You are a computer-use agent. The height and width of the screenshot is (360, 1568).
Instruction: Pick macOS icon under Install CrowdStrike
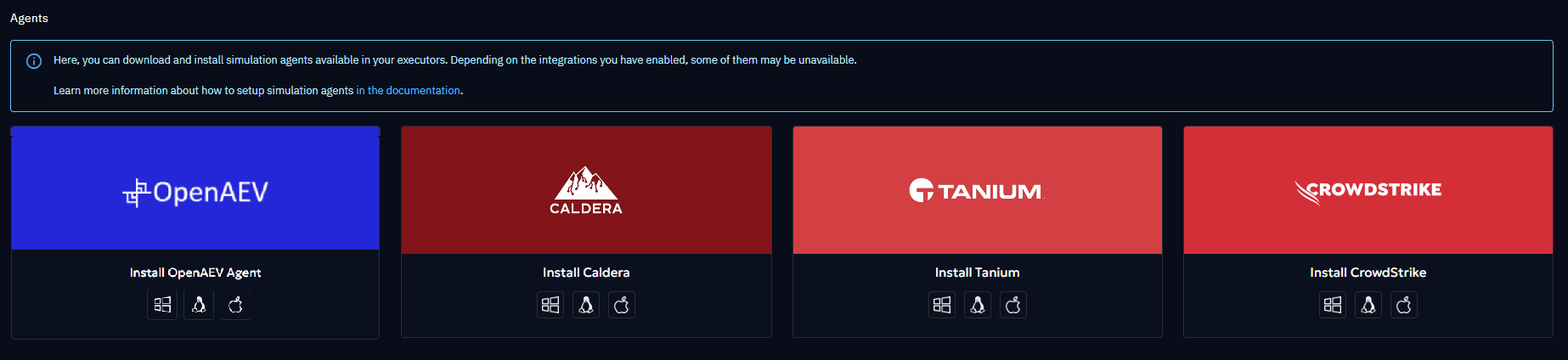(x=1404, y=305)
